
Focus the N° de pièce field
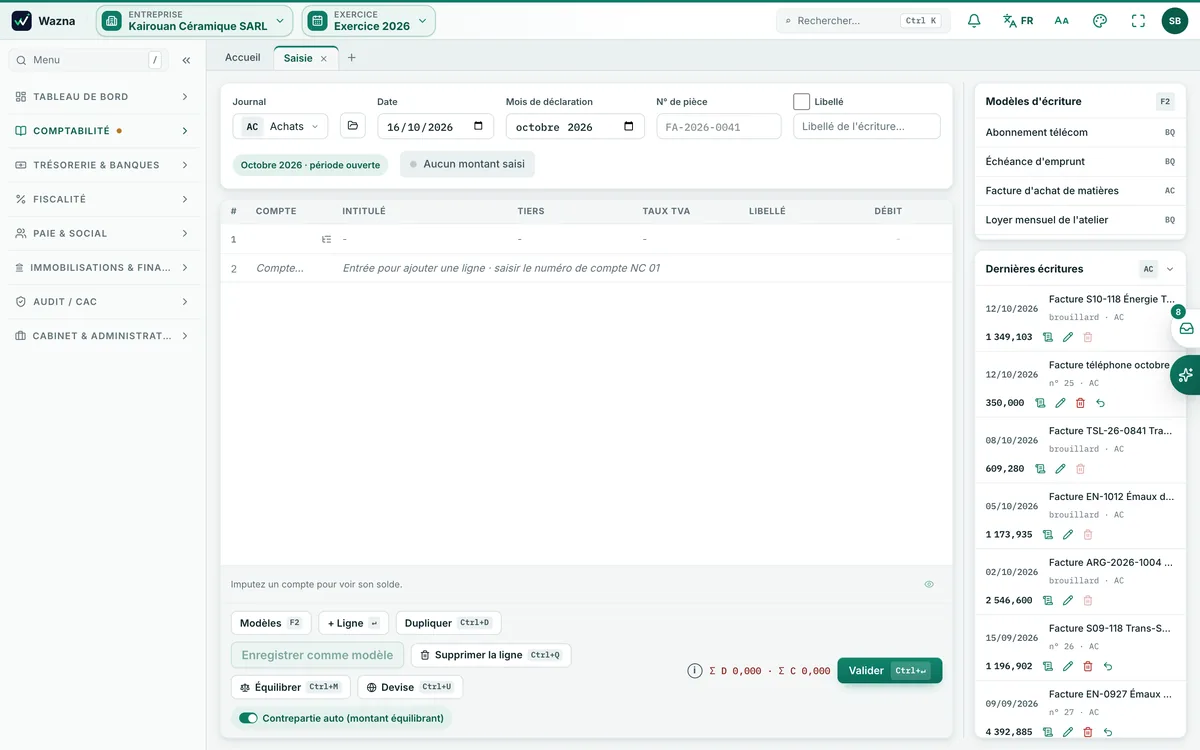coord(719,126)
